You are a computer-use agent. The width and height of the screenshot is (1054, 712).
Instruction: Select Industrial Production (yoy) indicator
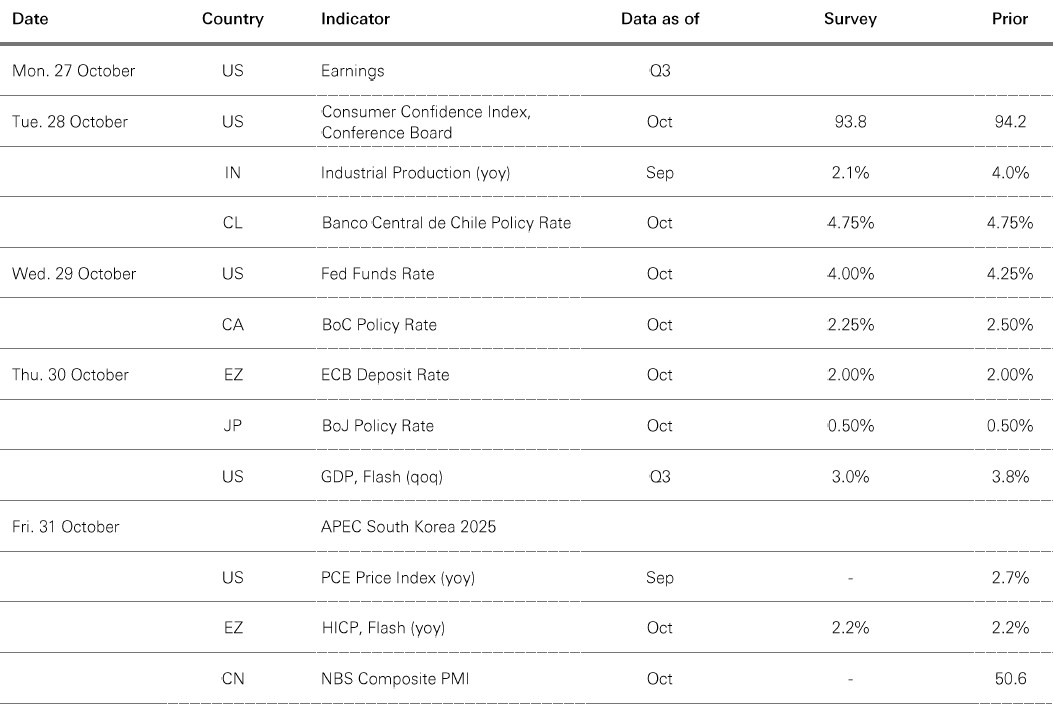click(x=415, y=173)
